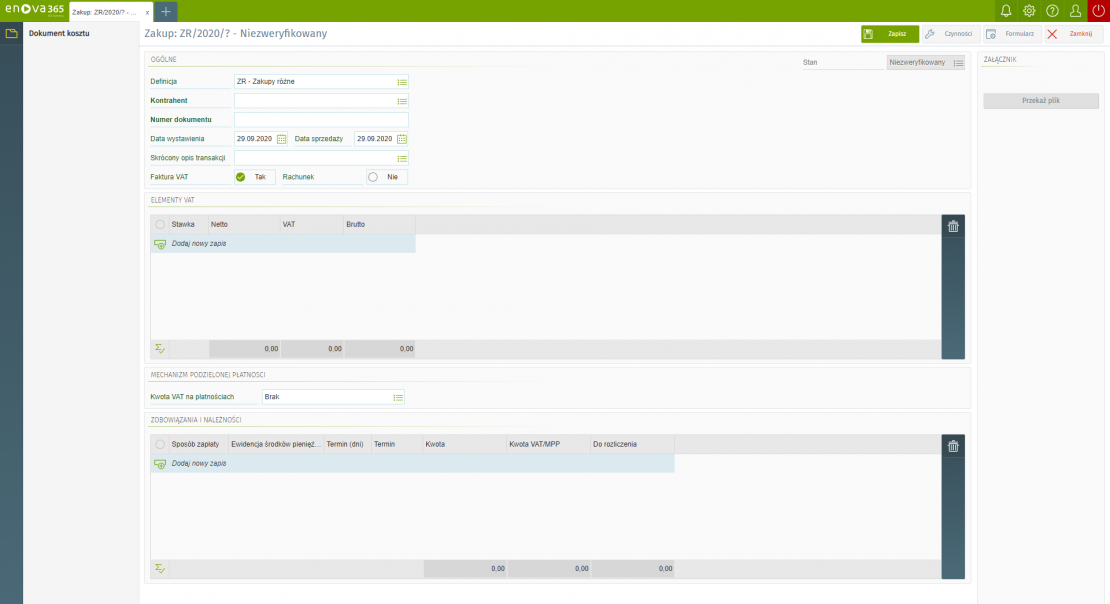1110x604 pixels.
Task: Click the notifications bell icon
Action: coord(1006,11)
